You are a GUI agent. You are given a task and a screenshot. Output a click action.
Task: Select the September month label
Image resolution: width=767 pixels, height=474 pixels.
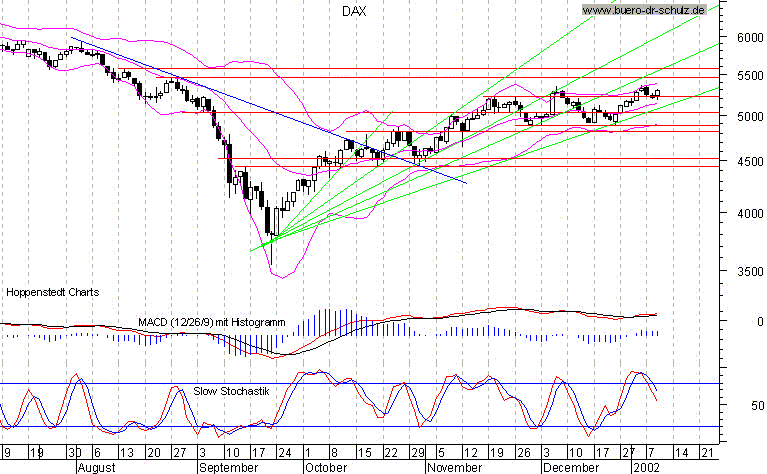pos(229,468)
